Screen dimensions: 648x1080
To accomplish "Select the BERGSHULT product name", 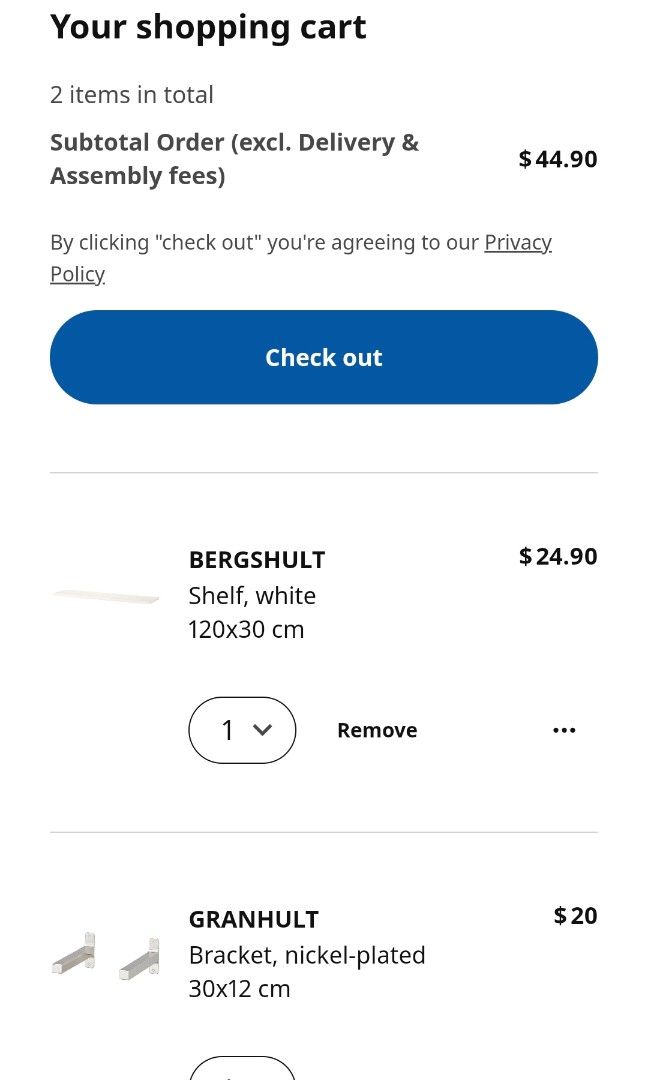I will pyautogui.click(x=257, y=560).
